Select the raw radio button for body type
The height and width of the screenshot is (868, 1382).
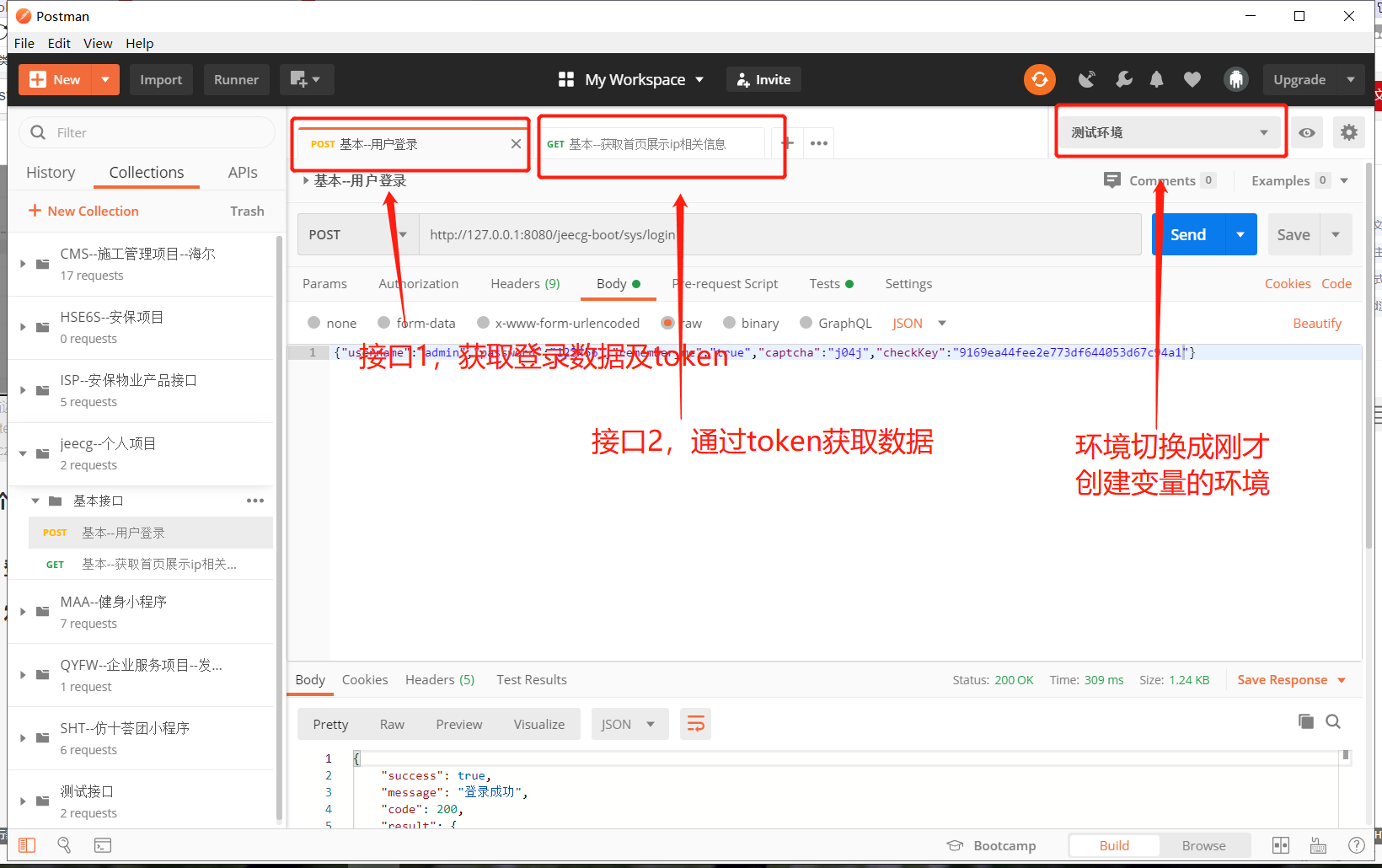click(668, 323)
